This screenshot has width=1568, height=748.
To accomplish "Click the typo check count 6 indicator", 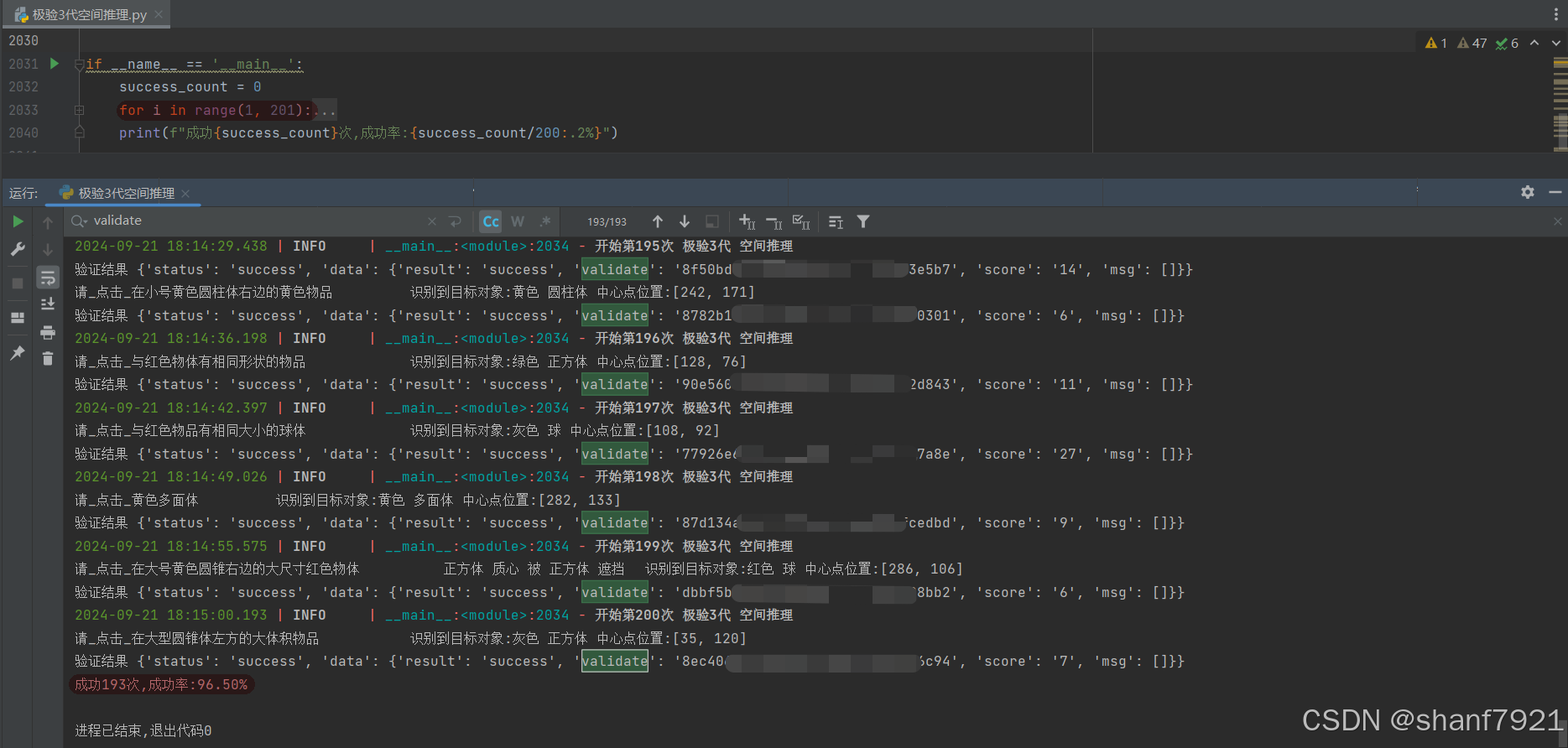I will (1507, 43).
